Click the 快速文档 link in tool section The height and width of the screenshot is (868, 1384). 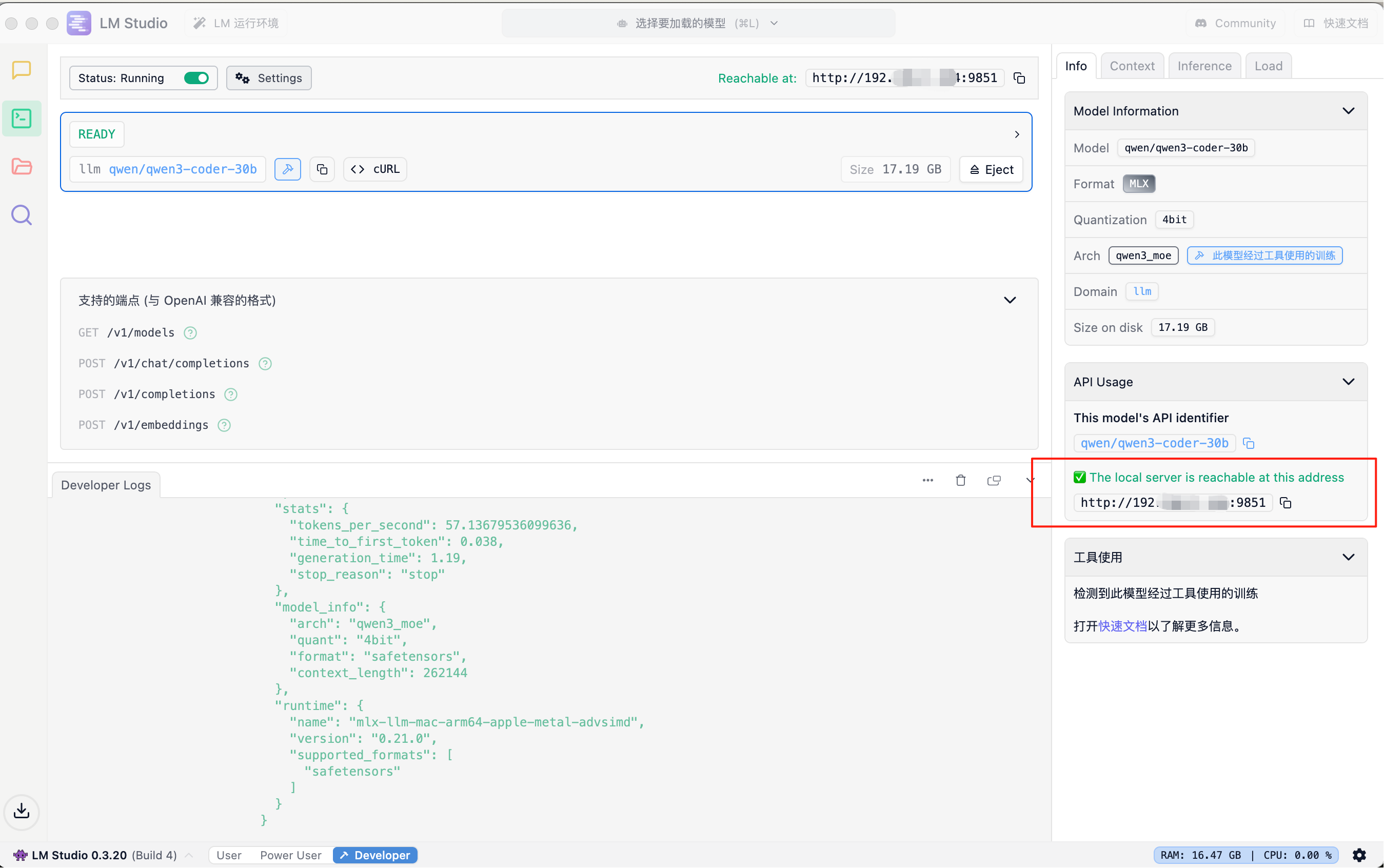[1122, 626]
